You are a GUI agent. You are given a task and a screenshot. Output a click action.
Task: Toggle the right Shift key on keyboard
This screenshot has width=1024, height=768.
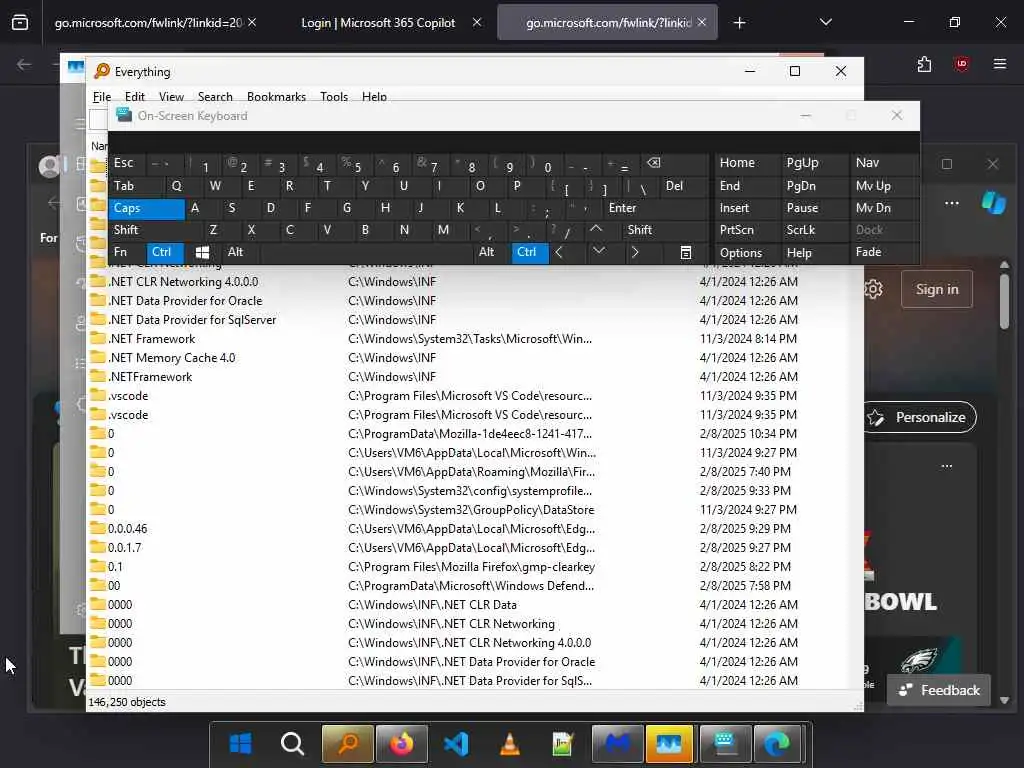664,230
